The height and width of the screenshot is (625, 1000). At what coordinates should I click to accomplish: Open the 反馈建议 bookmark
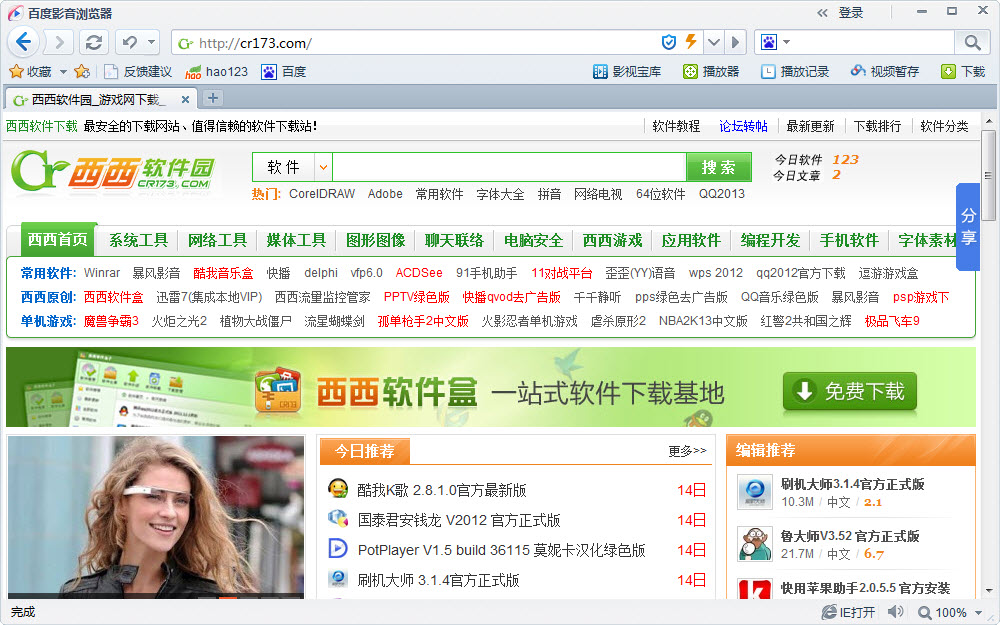pos(138,71)
